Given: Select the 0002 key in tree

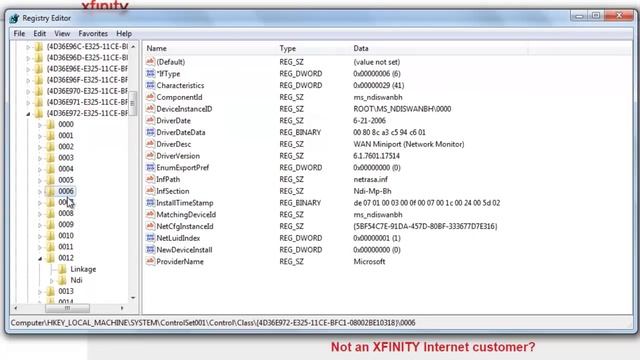Looking at the screenshot, I should tap(66, 147).
